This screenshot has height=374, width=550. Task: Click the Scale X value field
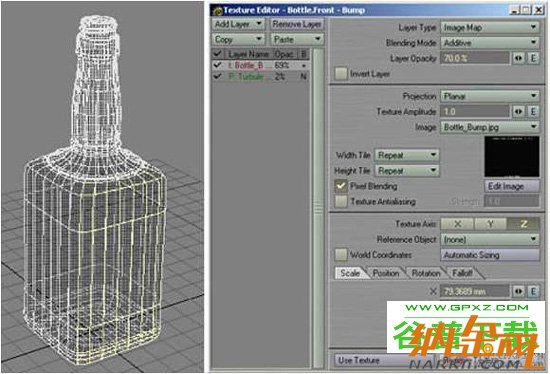(x=475, y=291)
